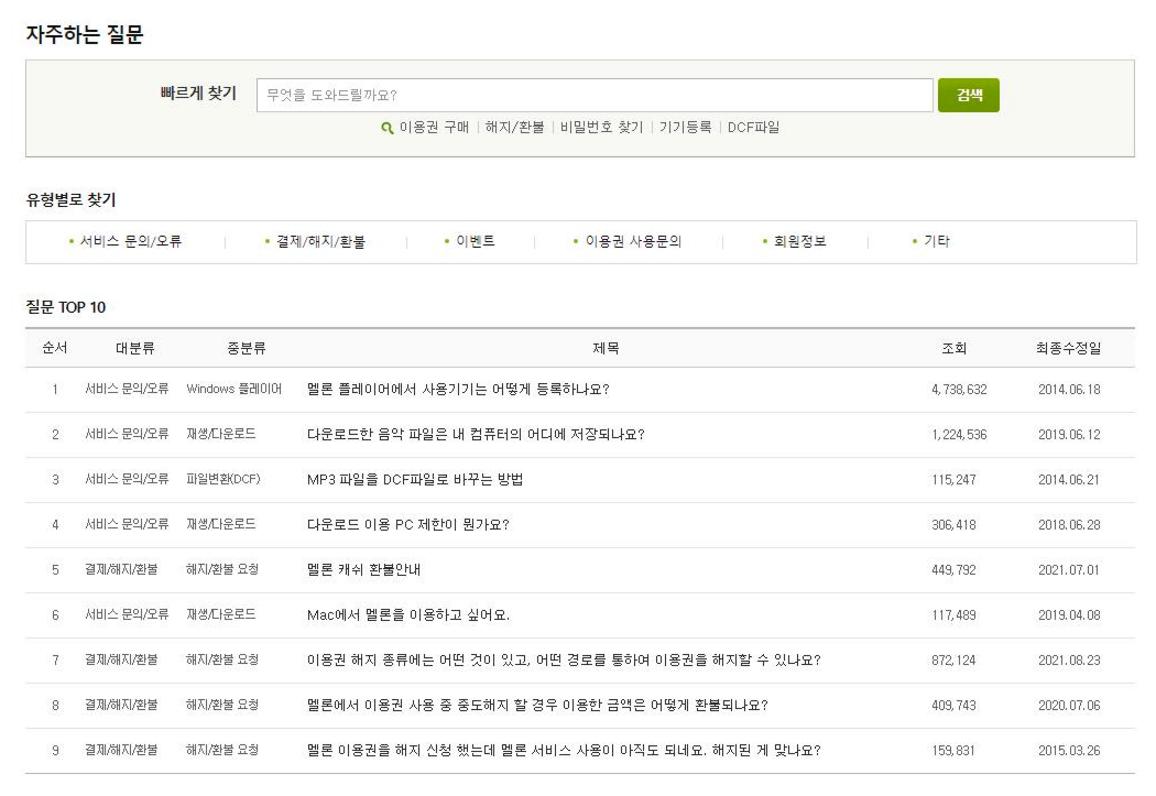The image size is (1156, 796).
Task: Click the date 2021.07.01
Action: 1069,570
